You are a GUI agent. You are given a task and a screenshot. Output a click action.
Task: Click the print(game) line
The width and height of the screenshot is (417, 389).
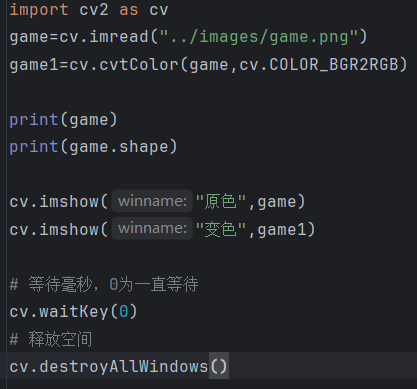(x=63, y=119)
